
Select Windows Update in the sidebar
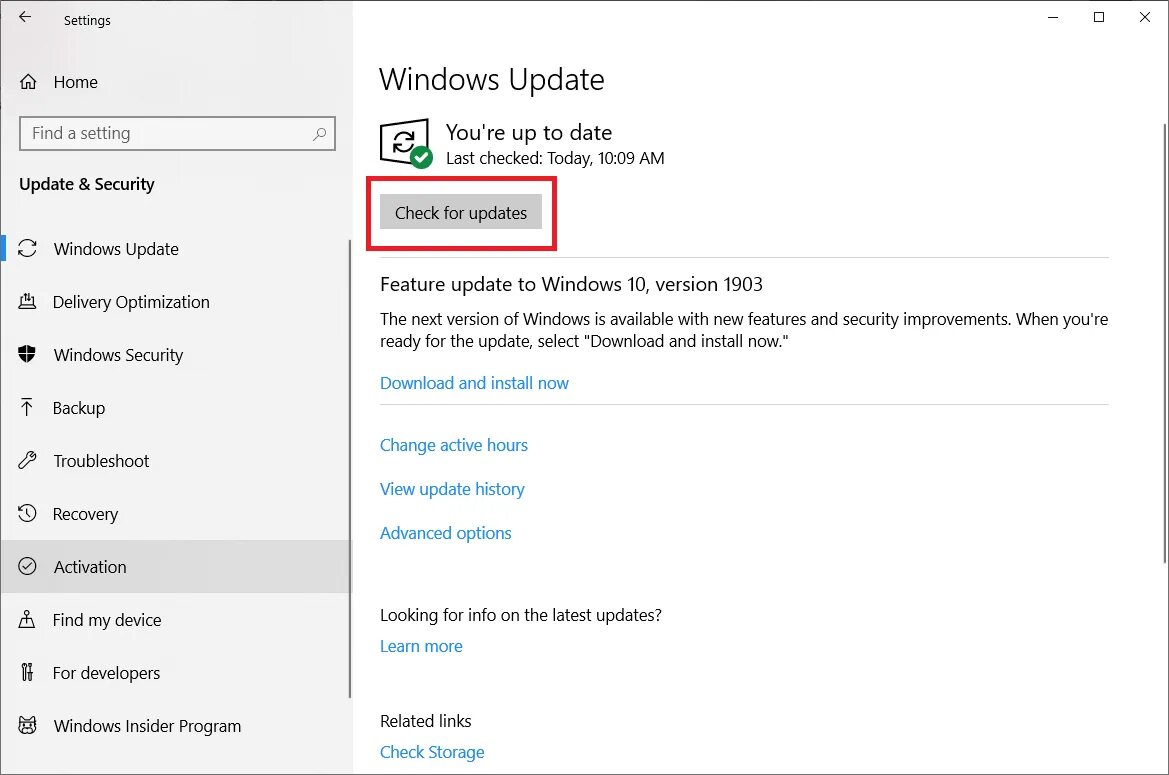176,249
